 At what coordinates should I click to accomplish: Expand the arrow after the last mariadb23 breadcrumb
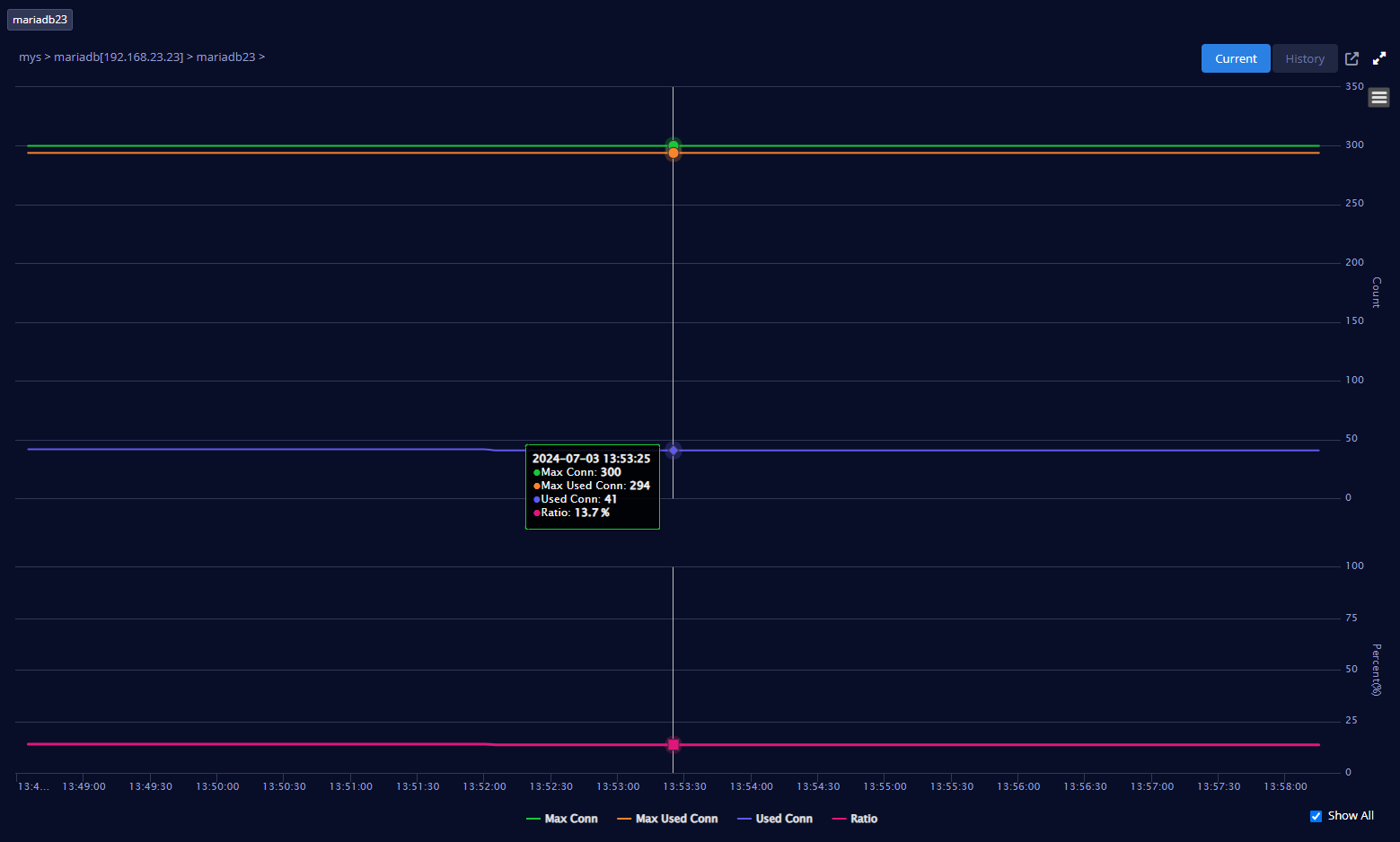click(x=262, y=57)
